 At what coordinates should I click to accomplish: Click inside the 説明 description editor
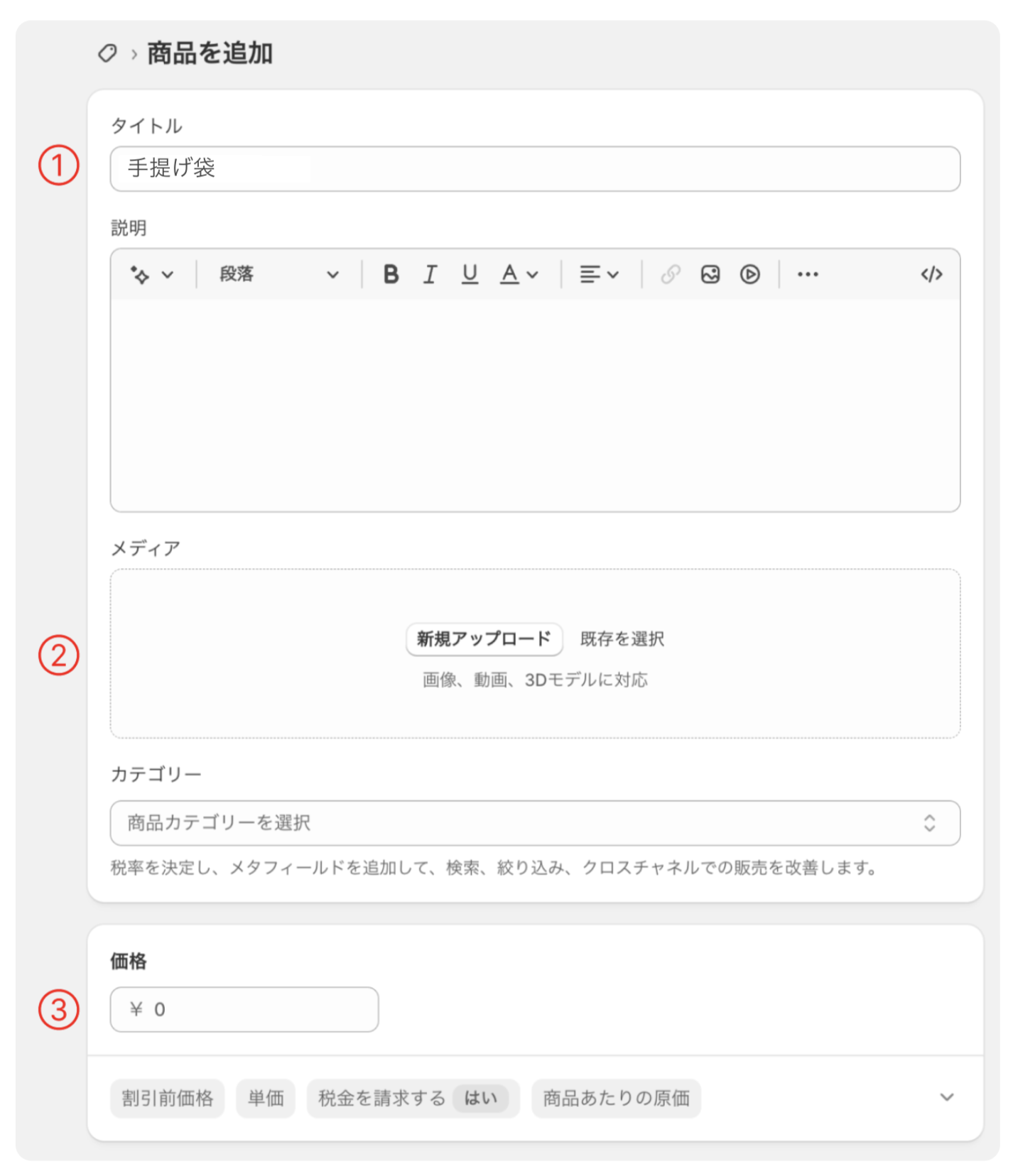[x=535, y=405]
